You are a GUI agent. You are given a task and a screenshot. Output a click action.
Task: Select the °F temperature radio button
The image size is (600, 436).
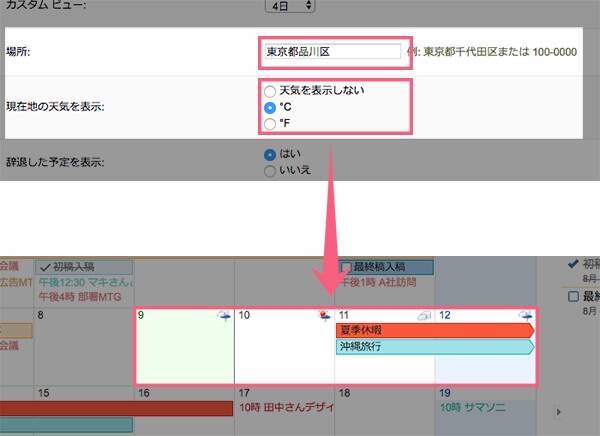pyautogui.click(x=270, y=124)
